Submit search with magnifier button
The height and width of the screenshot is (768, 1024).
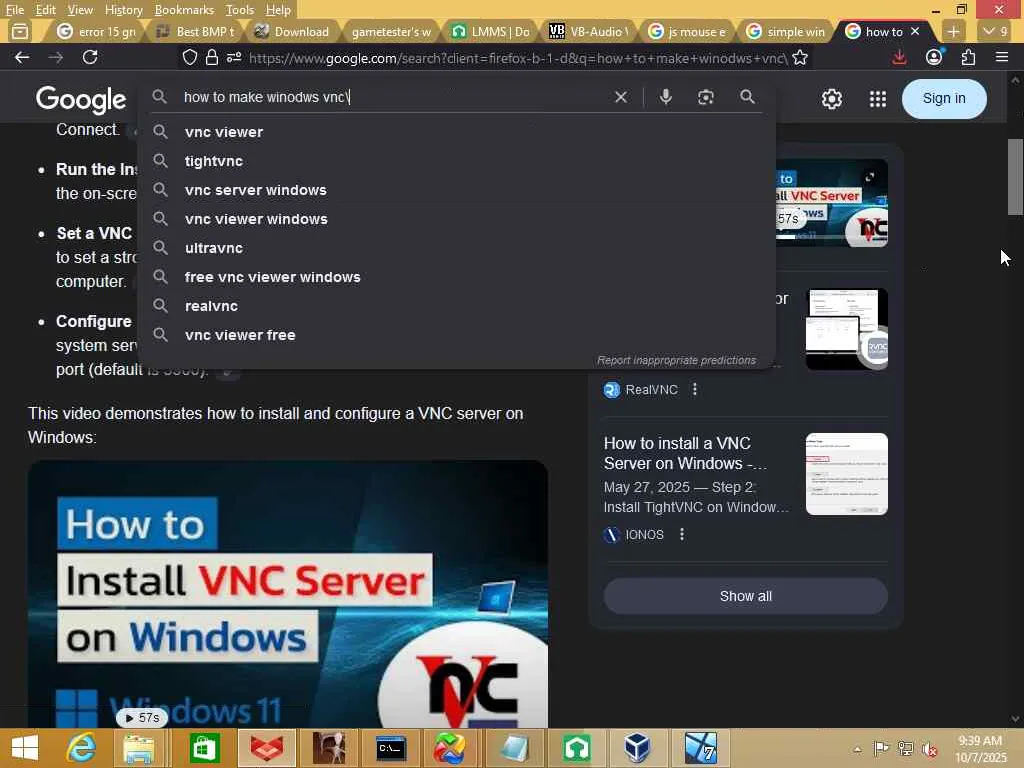748,97
